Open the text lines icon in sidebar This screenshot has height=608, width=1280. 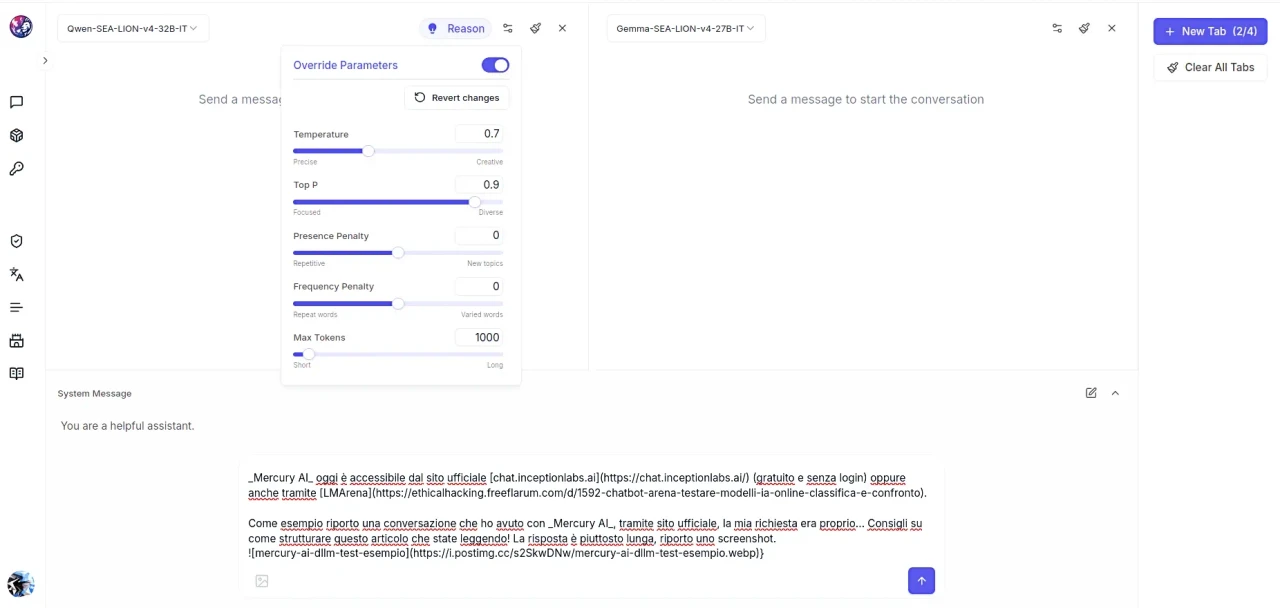click(x=16, y=307)
